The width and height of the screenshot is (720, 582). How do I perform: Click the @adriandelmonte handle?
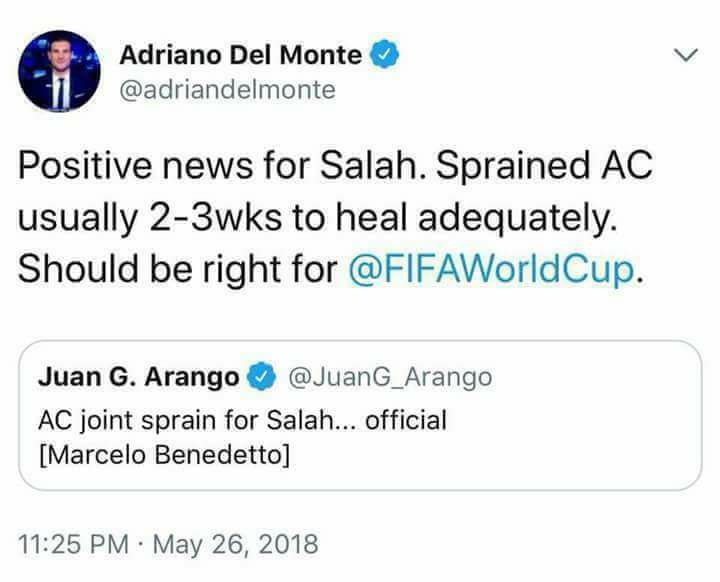[227, 91]
